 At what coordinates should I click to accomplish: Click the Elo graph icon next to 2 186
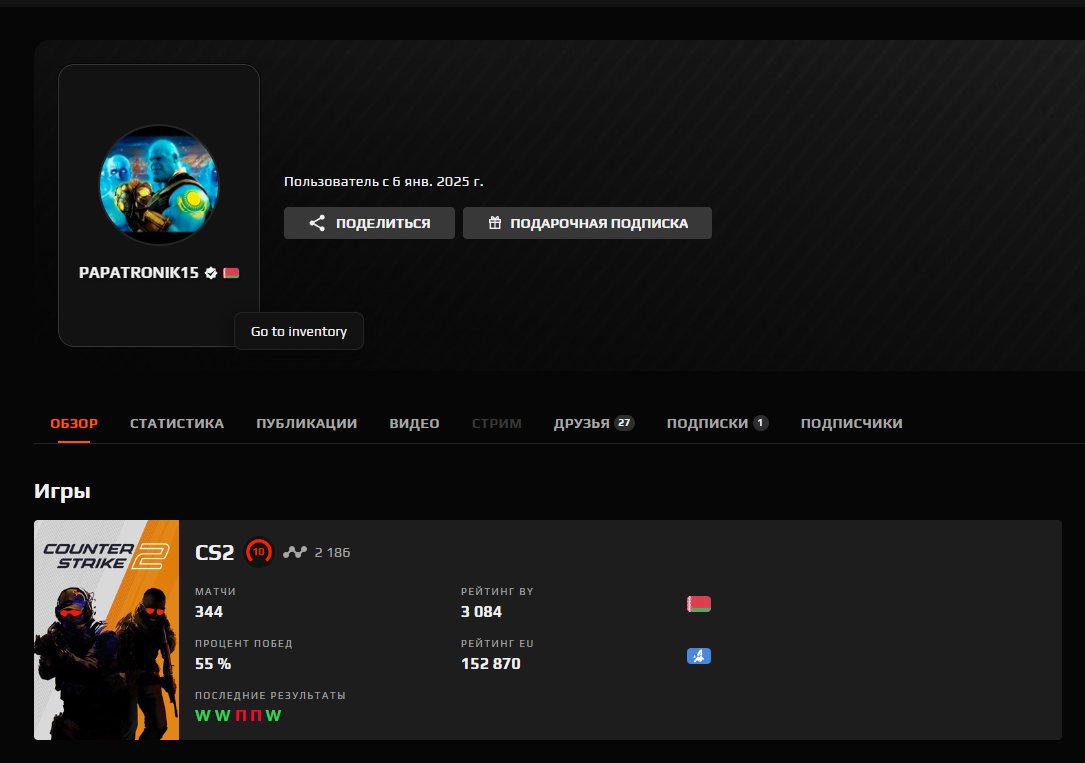coord(294,550)
